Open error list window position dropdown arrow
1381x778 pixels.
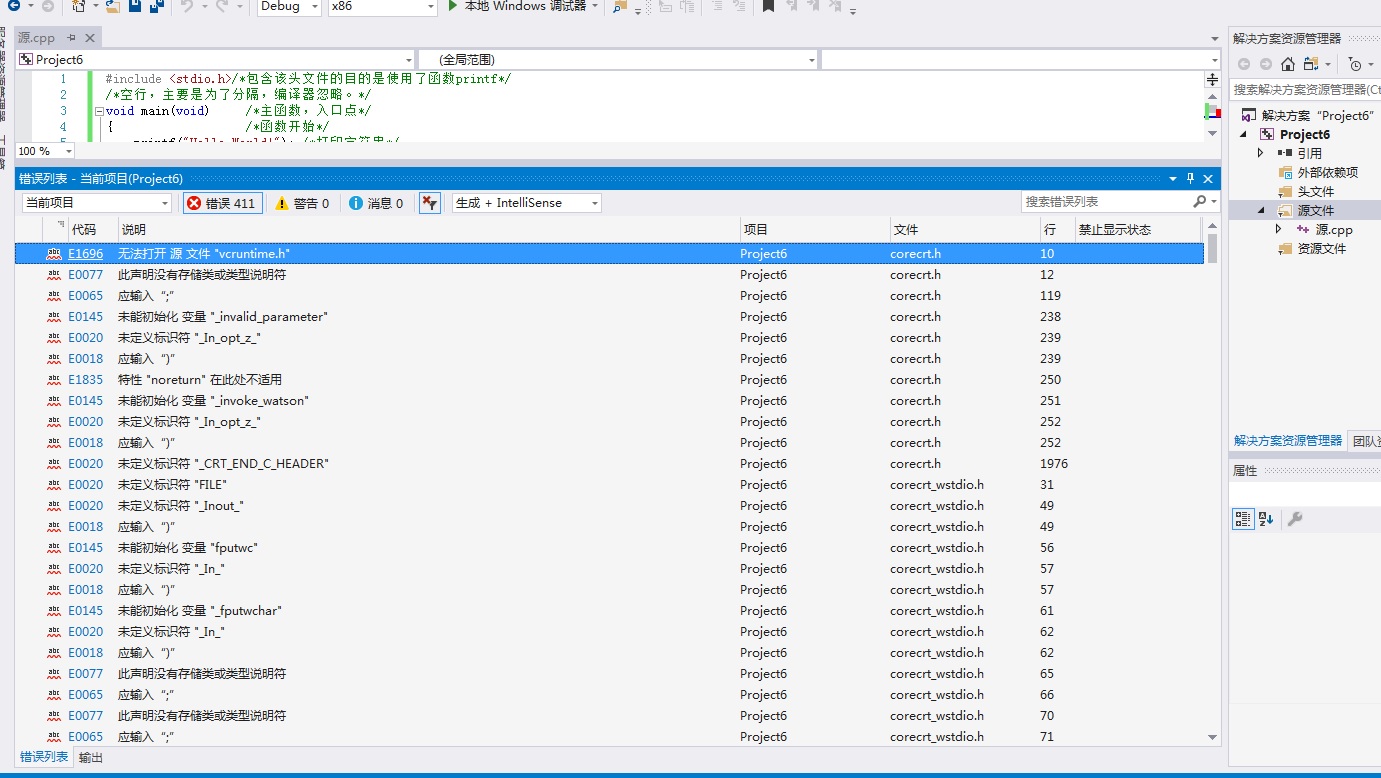coord(1173,178)
